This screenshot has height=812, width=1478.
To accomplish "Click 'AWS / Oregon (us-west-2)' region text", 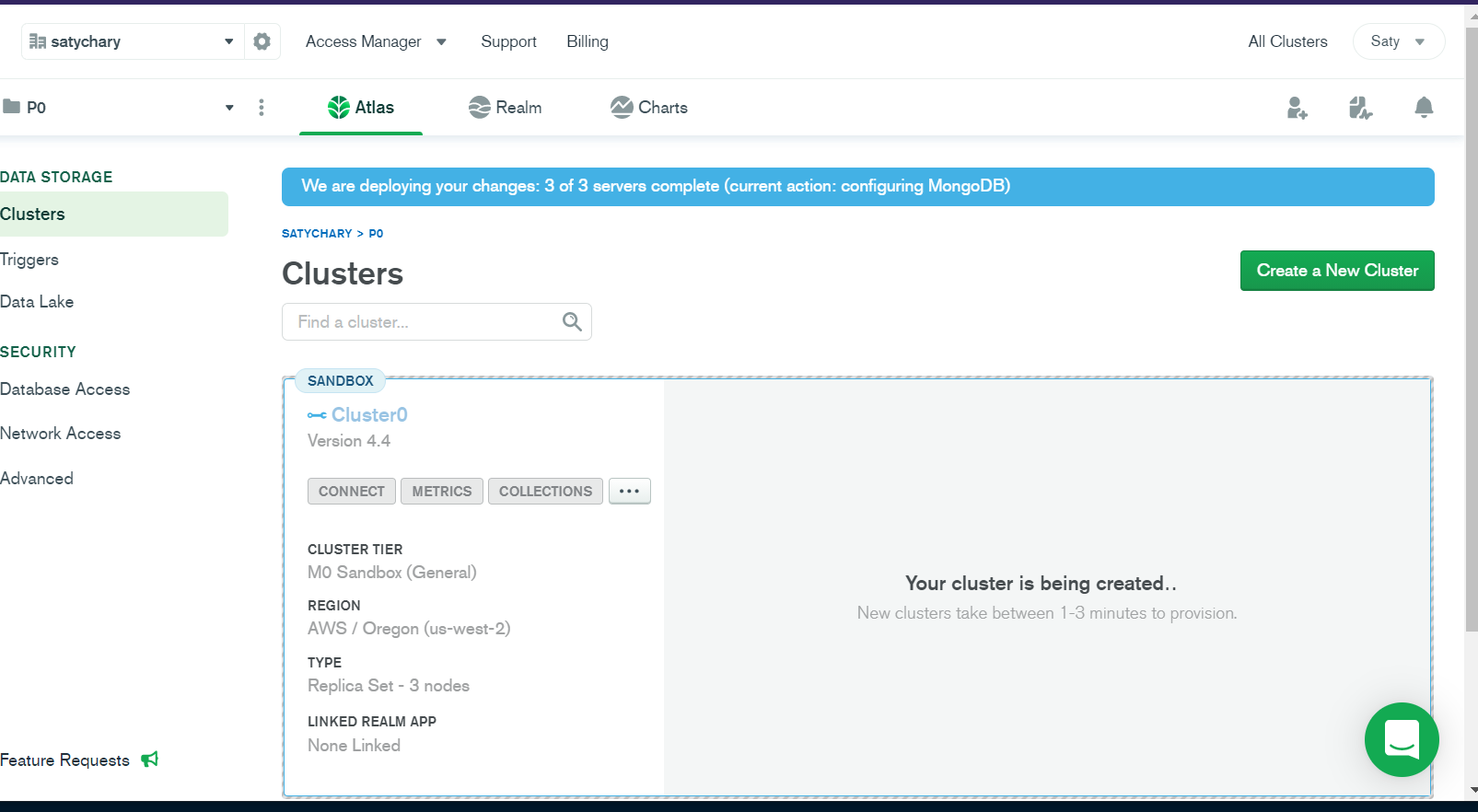I will click(409, 629).
